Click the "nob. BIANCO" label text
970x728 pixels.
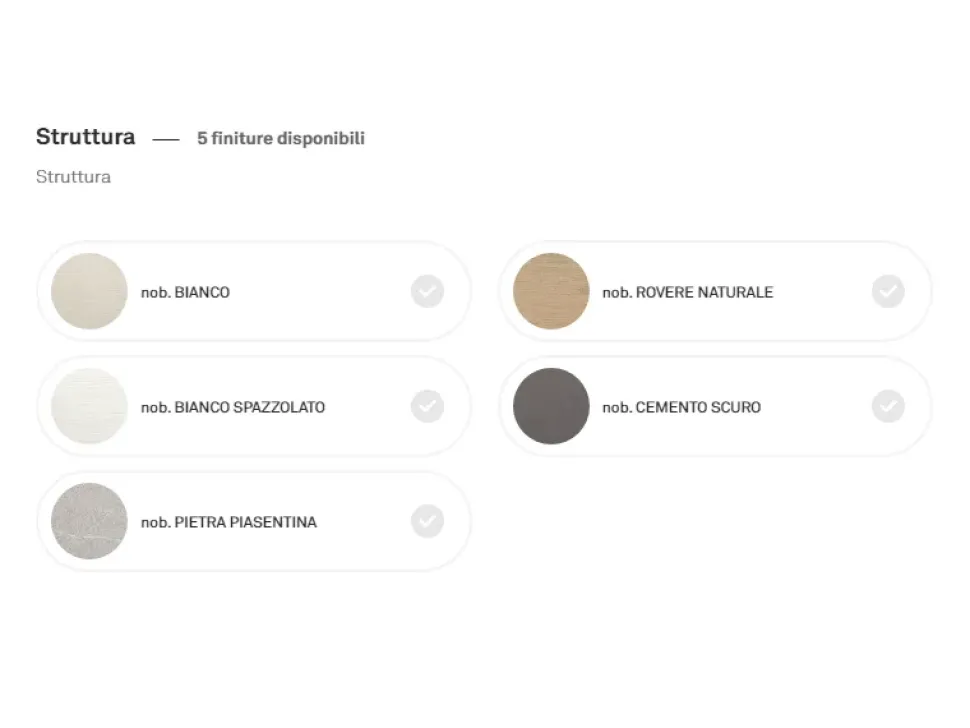click(185, 293)
